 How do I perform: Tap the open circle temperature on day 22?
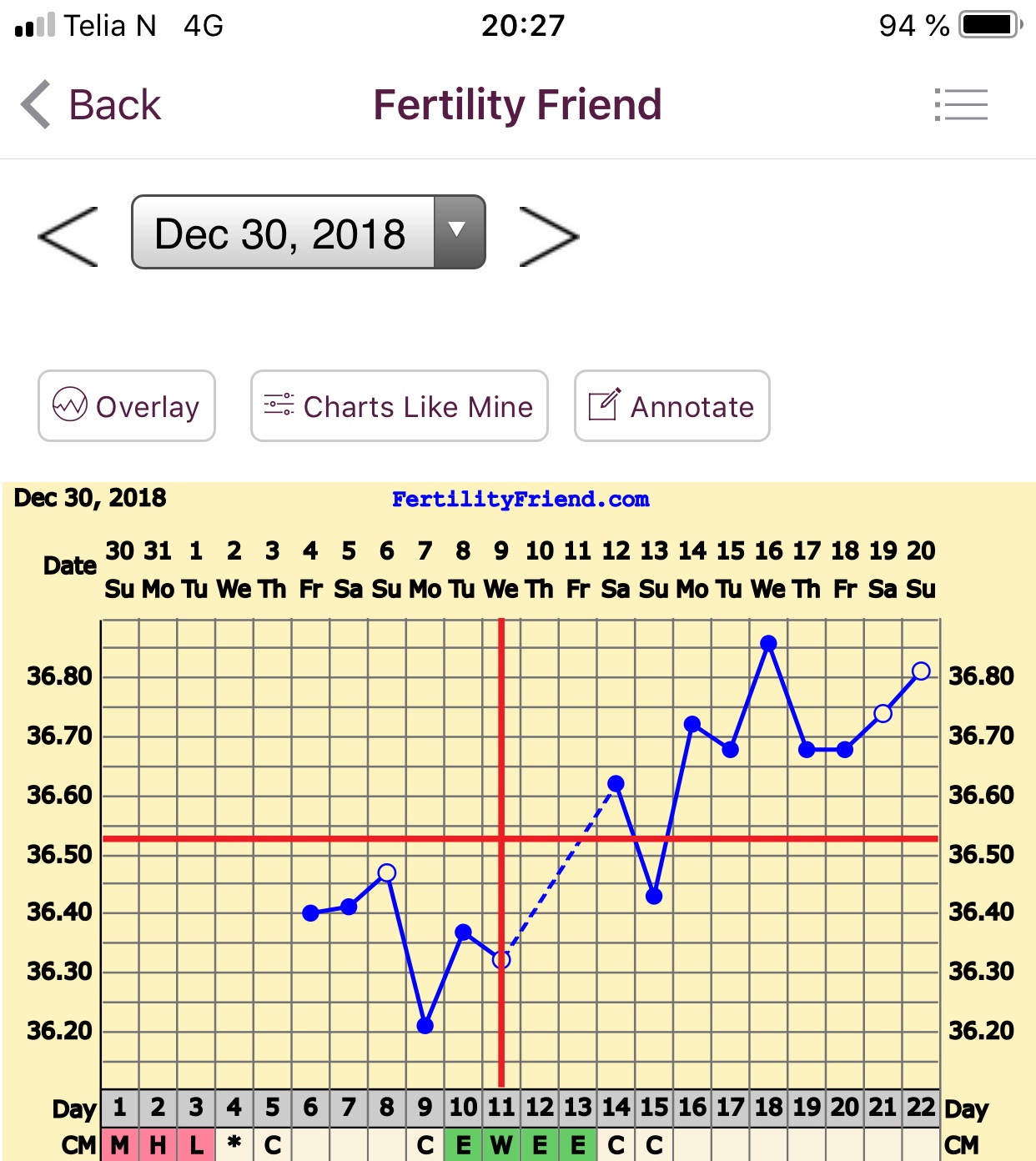(921, 671)
